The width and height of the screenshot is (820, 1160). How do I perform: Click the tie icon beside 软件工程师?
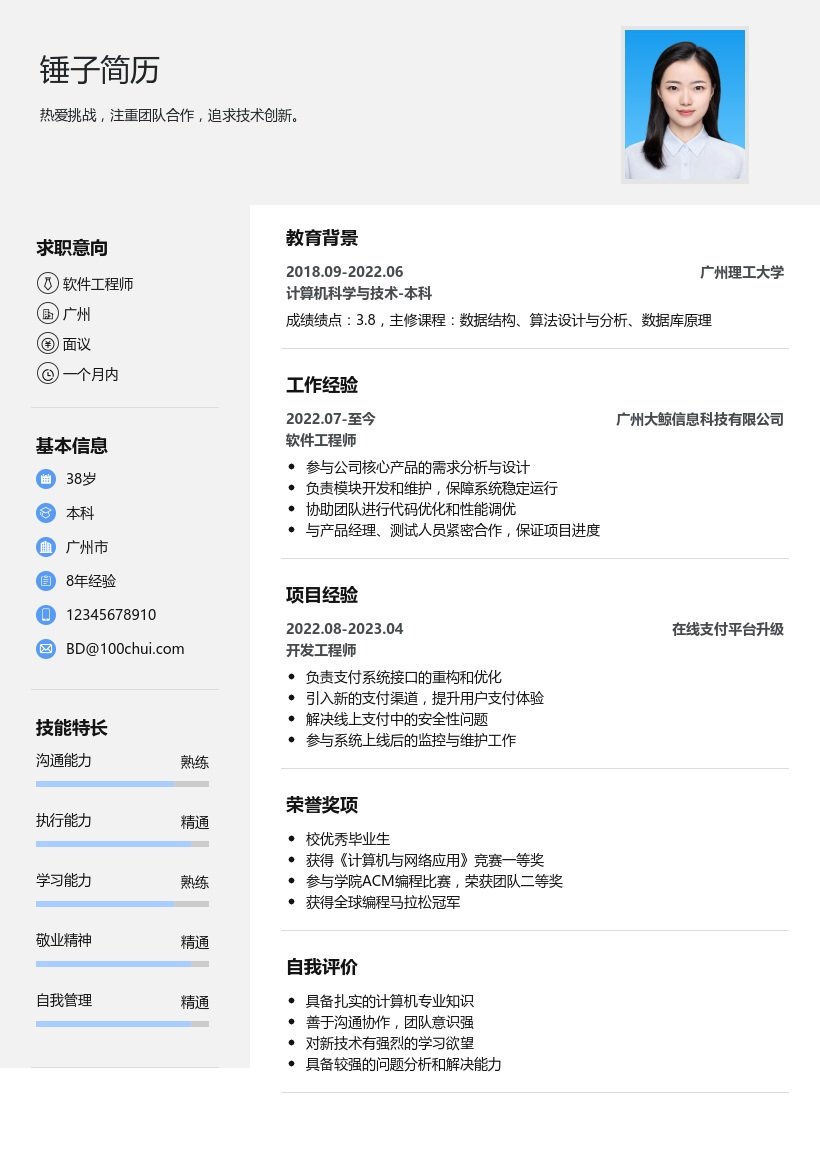(47, 284)
